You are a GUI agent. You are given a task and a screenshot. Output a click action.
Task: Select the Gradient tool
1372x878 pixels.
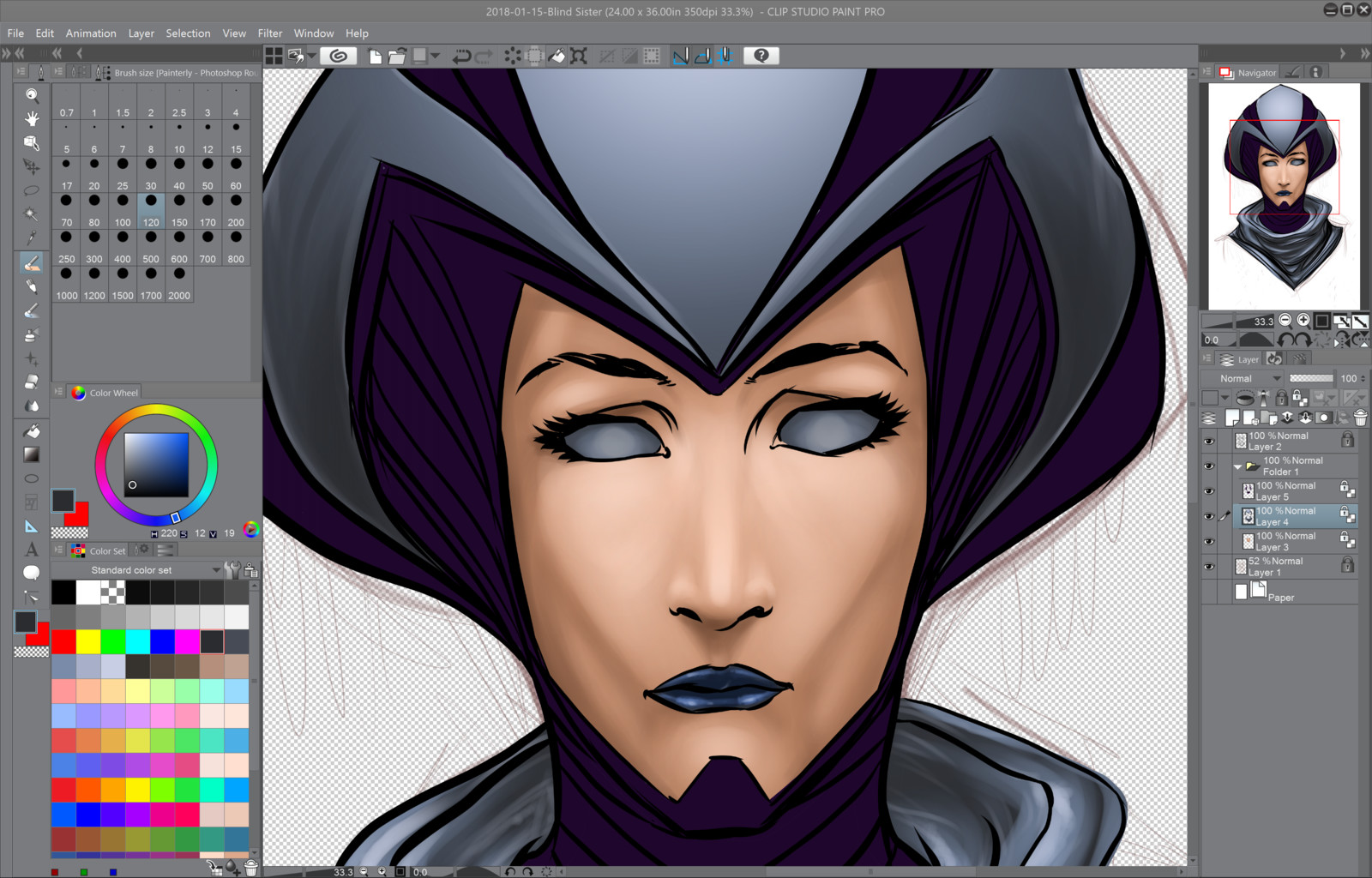pyautogui.click(x=32, y=454)
